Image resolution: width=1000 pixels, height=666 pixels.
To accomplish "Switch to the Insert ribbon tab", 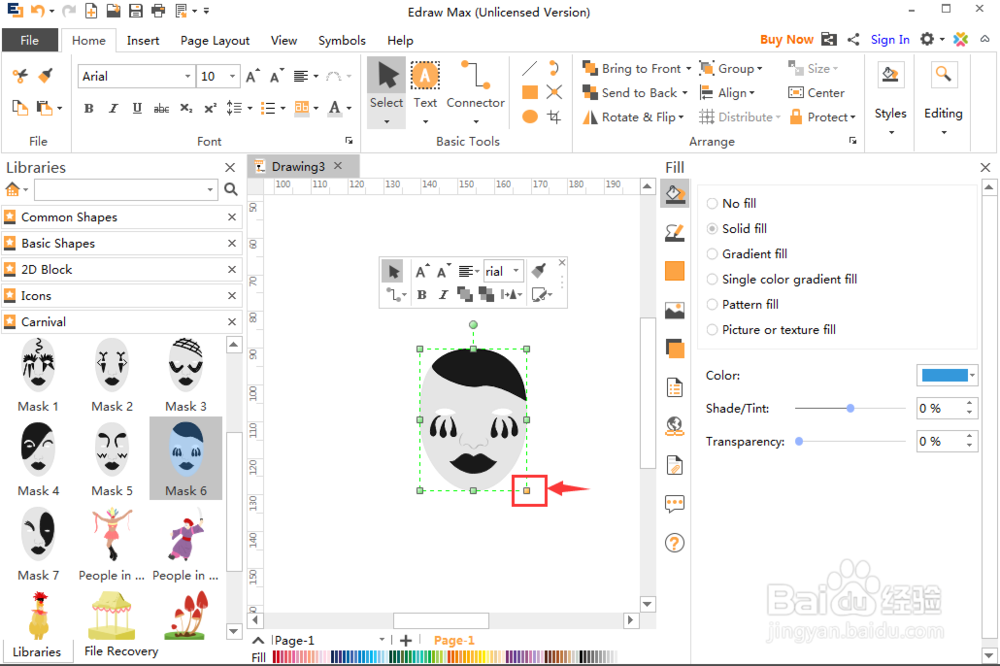I will tap(143, 40).
